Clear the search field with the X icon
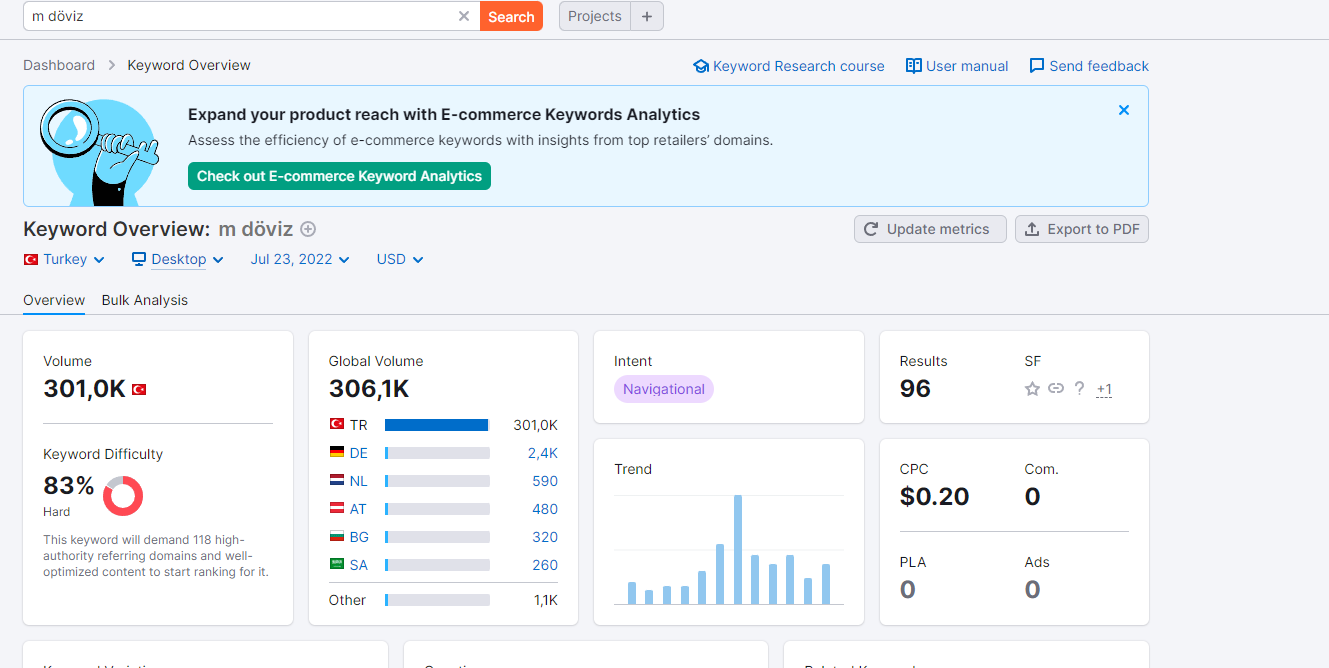Viewport: 1329px width, 668px height. (464, 16)
